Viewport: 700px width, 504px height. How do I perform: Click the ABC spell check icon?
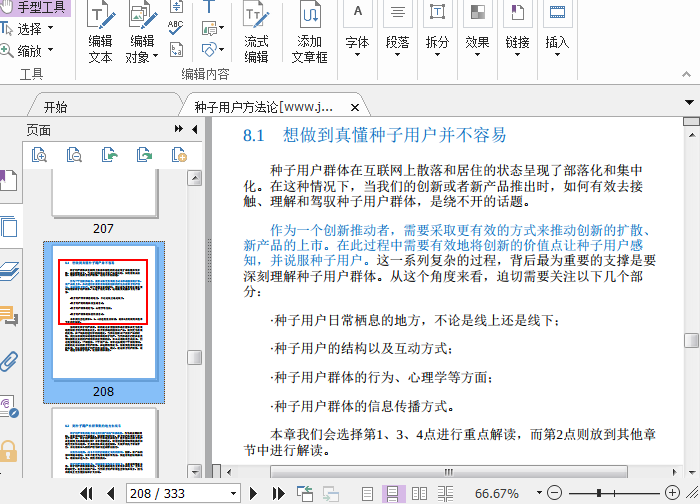[175, 28]
